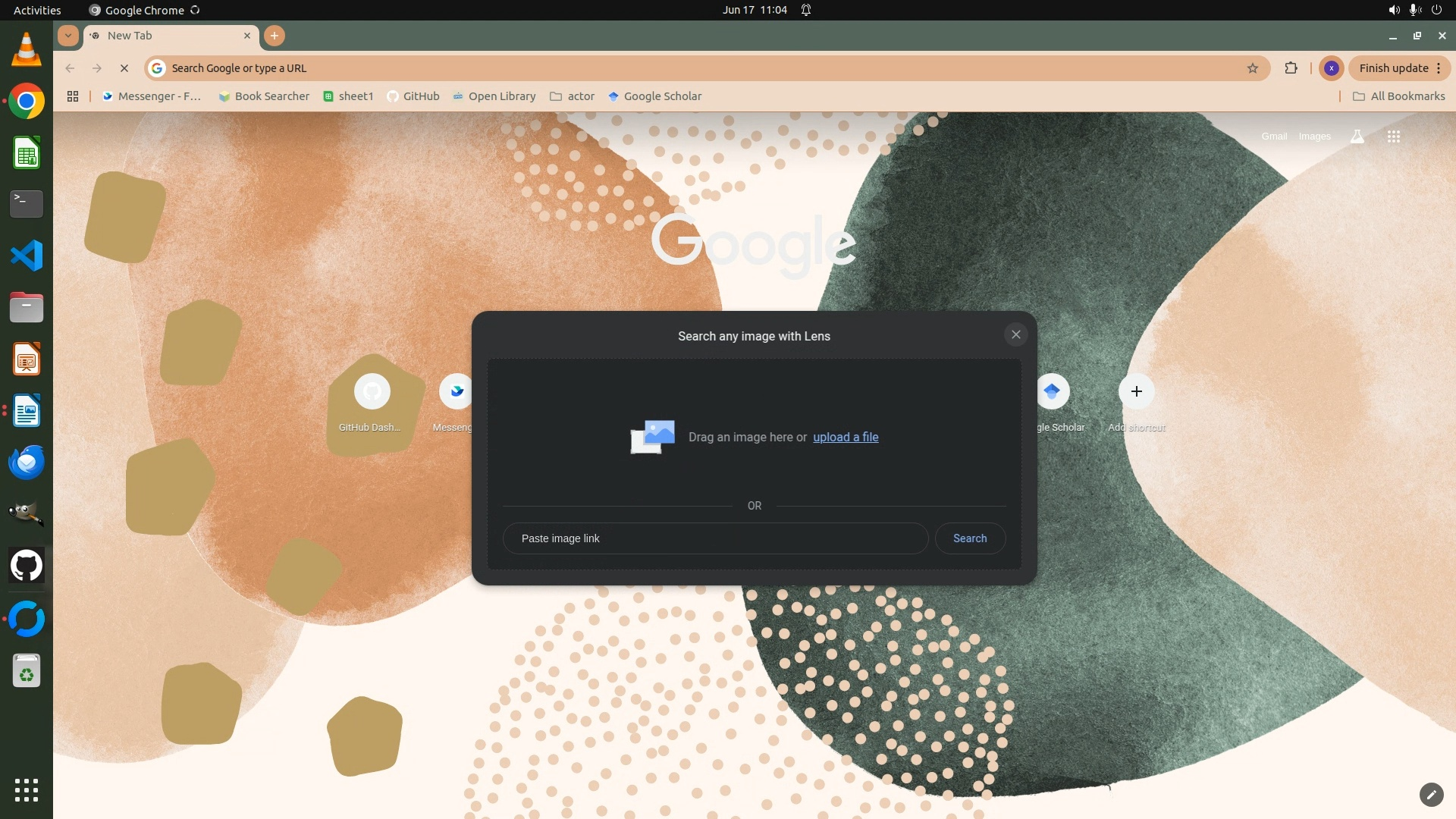Open the Gmail link

point(1274,136)
